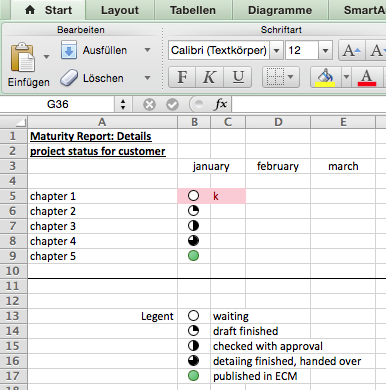Screen dimensions: 386x390
Task: Click the cancel entry X icon
Action: point(149,105)
